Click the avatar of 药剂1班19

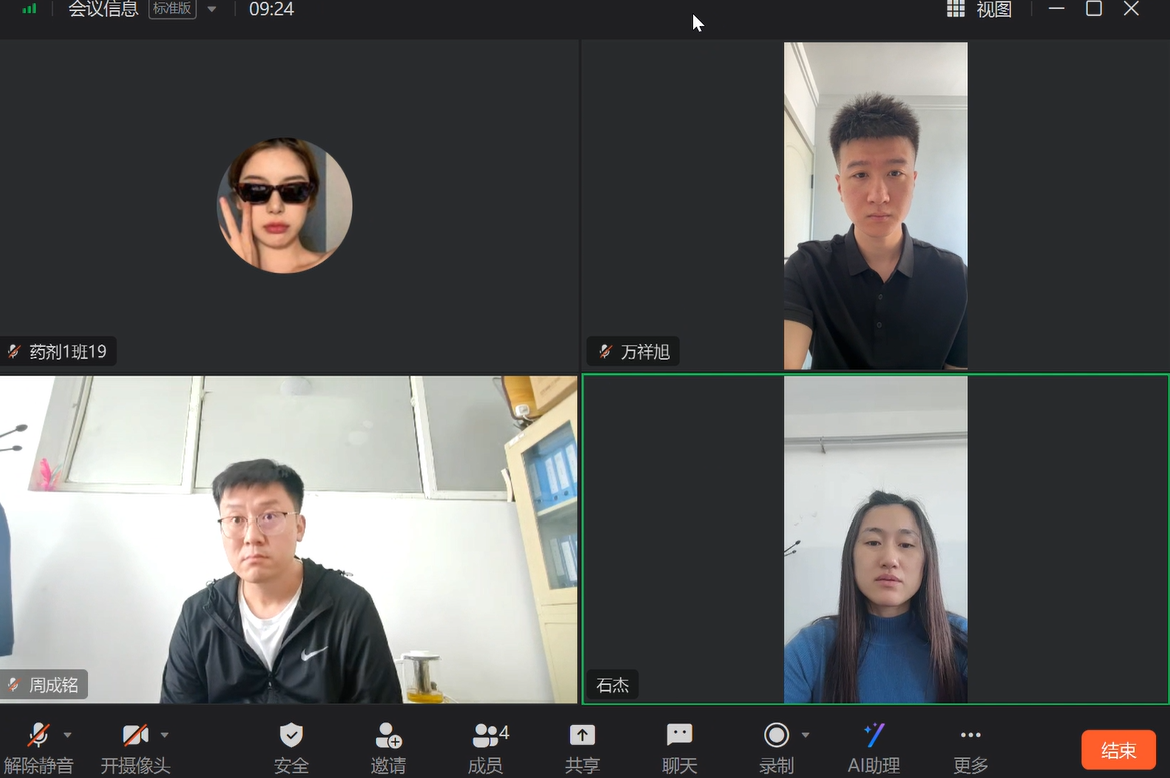coord(284,205)
